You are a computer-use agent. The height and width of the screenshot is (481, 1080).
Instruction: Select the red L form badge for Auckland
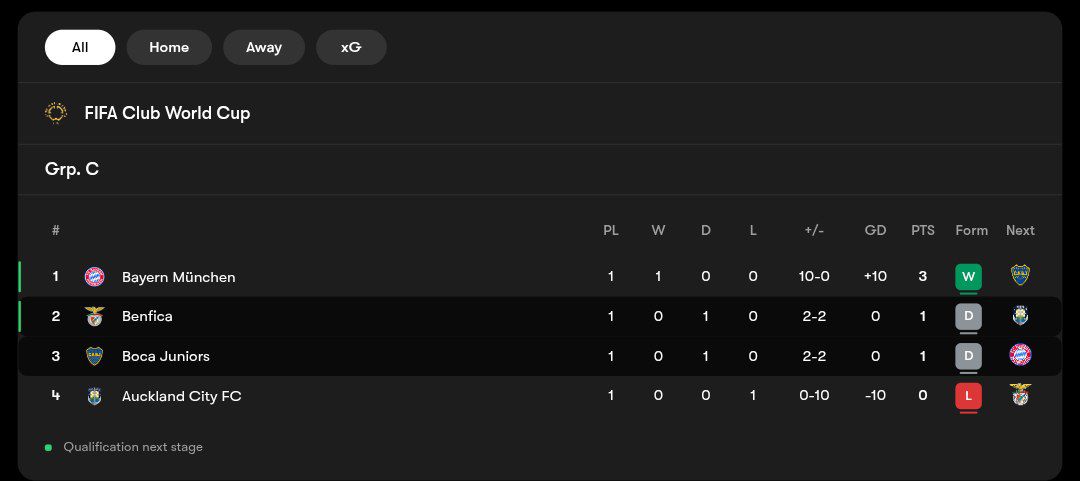968,396
